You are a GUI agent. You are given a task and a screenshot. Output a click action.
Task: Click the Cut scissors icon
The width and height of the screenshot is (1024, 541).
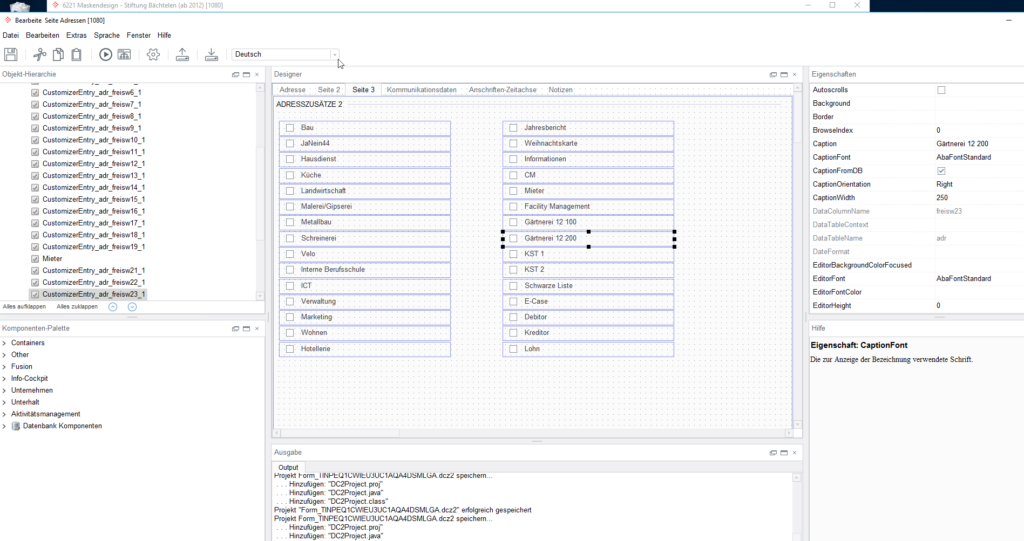[x=40, y=54]
